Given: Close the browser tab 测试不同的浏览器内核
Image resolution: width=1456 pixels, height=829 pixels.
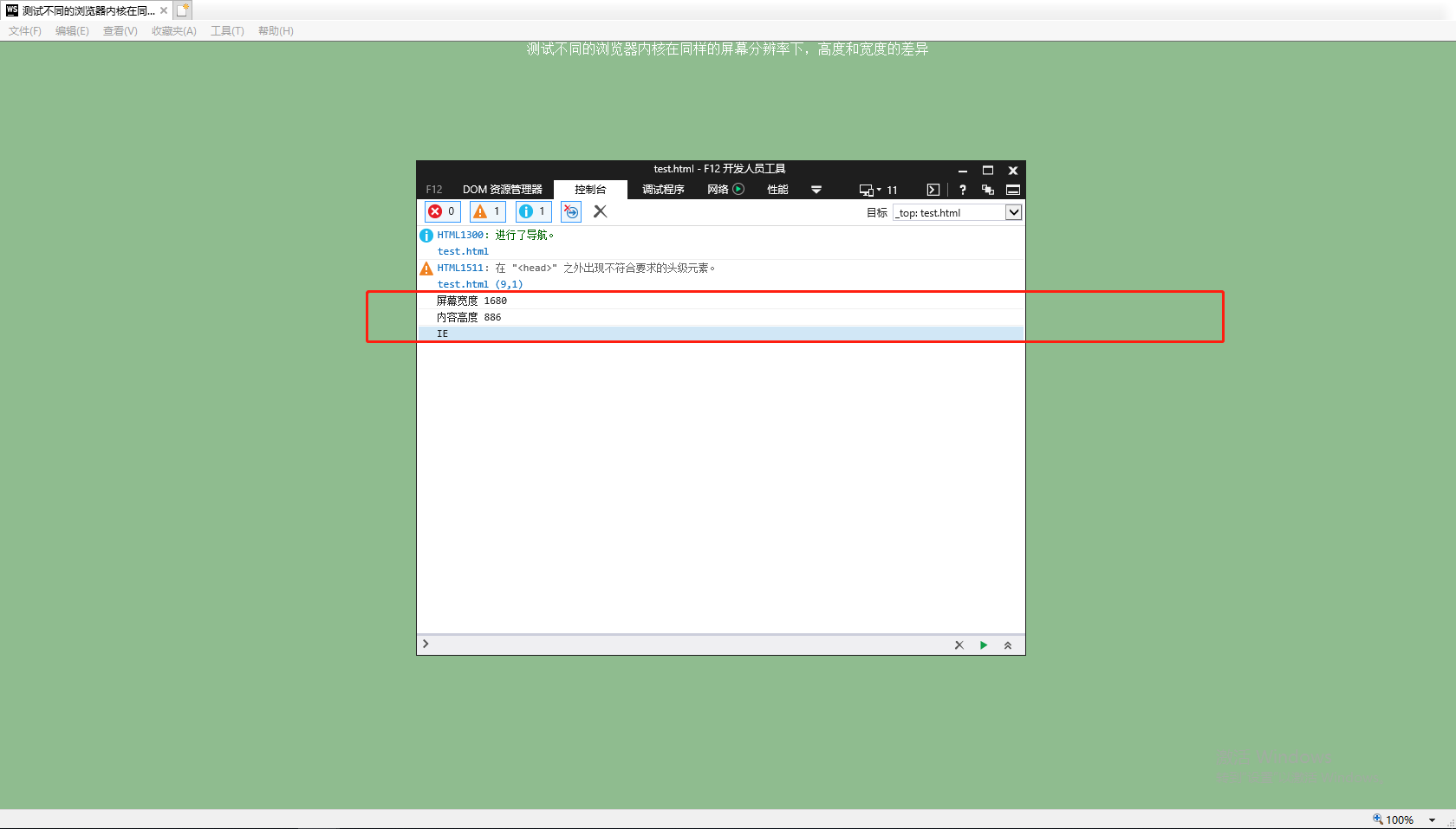Looking at the screenshot, I should tap(164, 10).
